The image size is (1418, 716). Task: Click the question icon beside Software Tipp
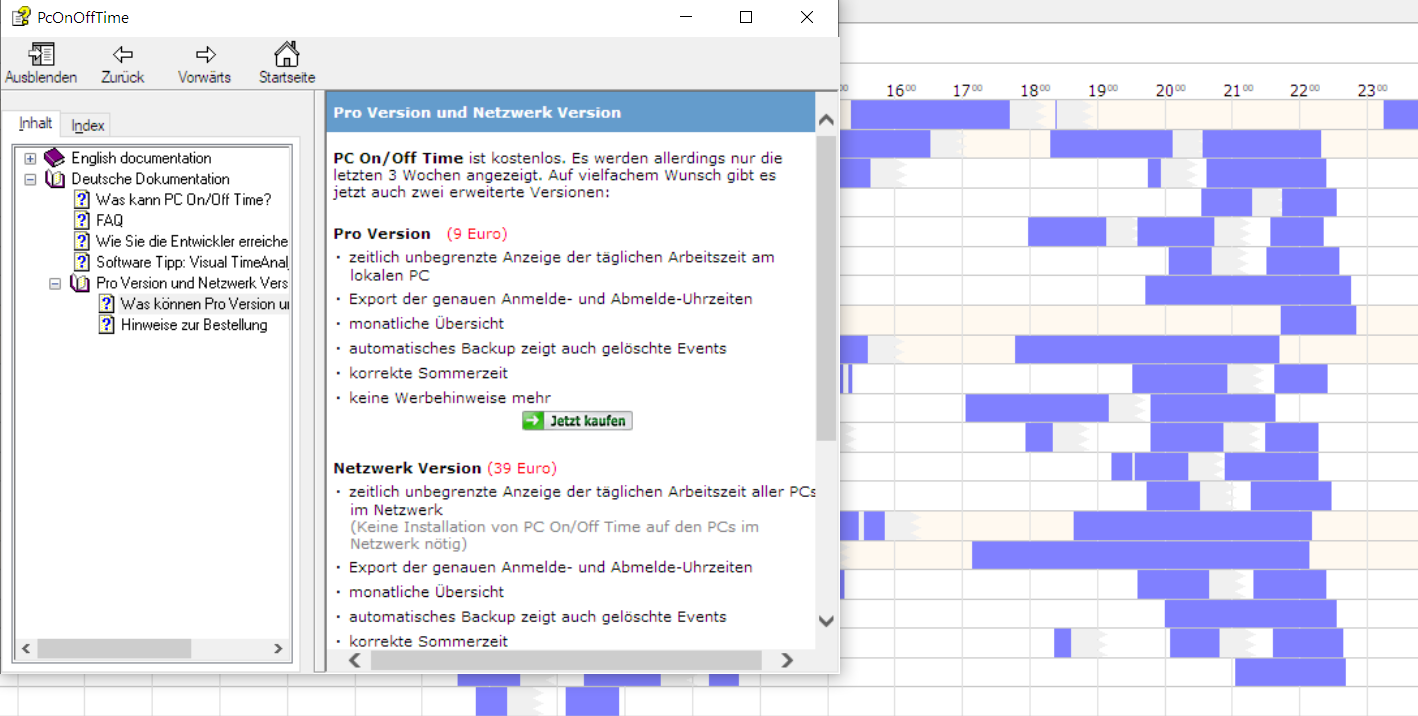82,263
